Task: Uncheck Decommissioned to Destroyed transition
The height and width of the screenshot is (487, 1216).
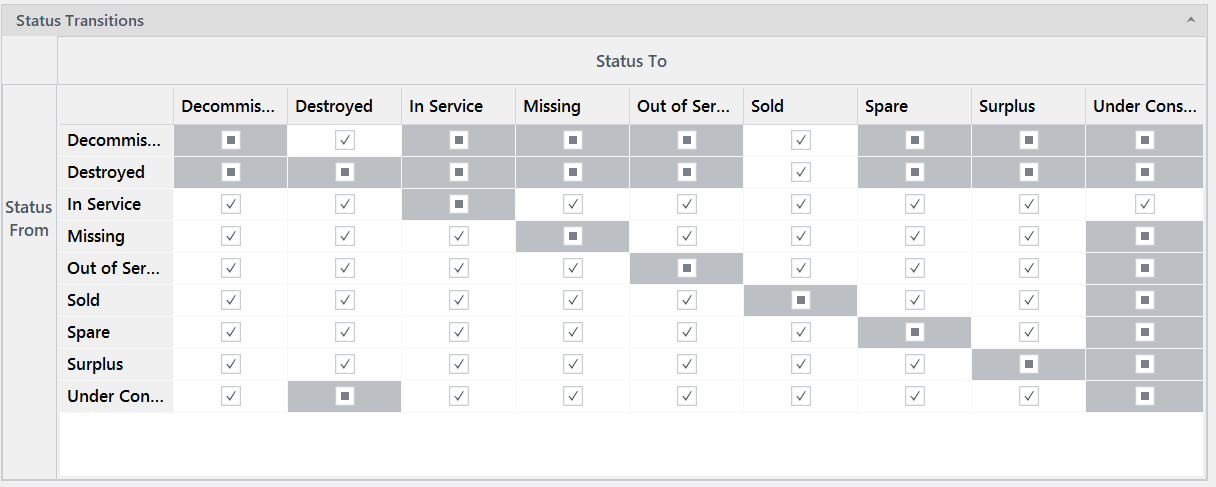Action: (345, 140)
